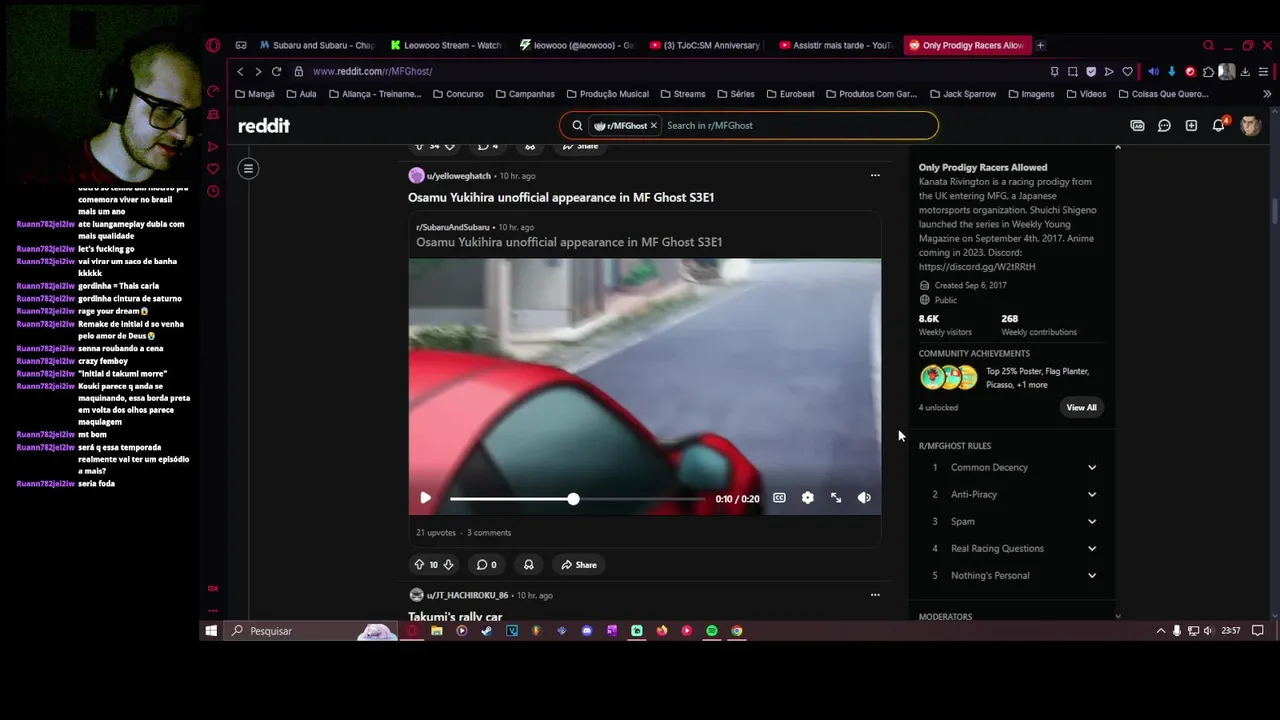View All community achievements
This screenshot has width=1280, height=720.
click(x=1081, y=407)
